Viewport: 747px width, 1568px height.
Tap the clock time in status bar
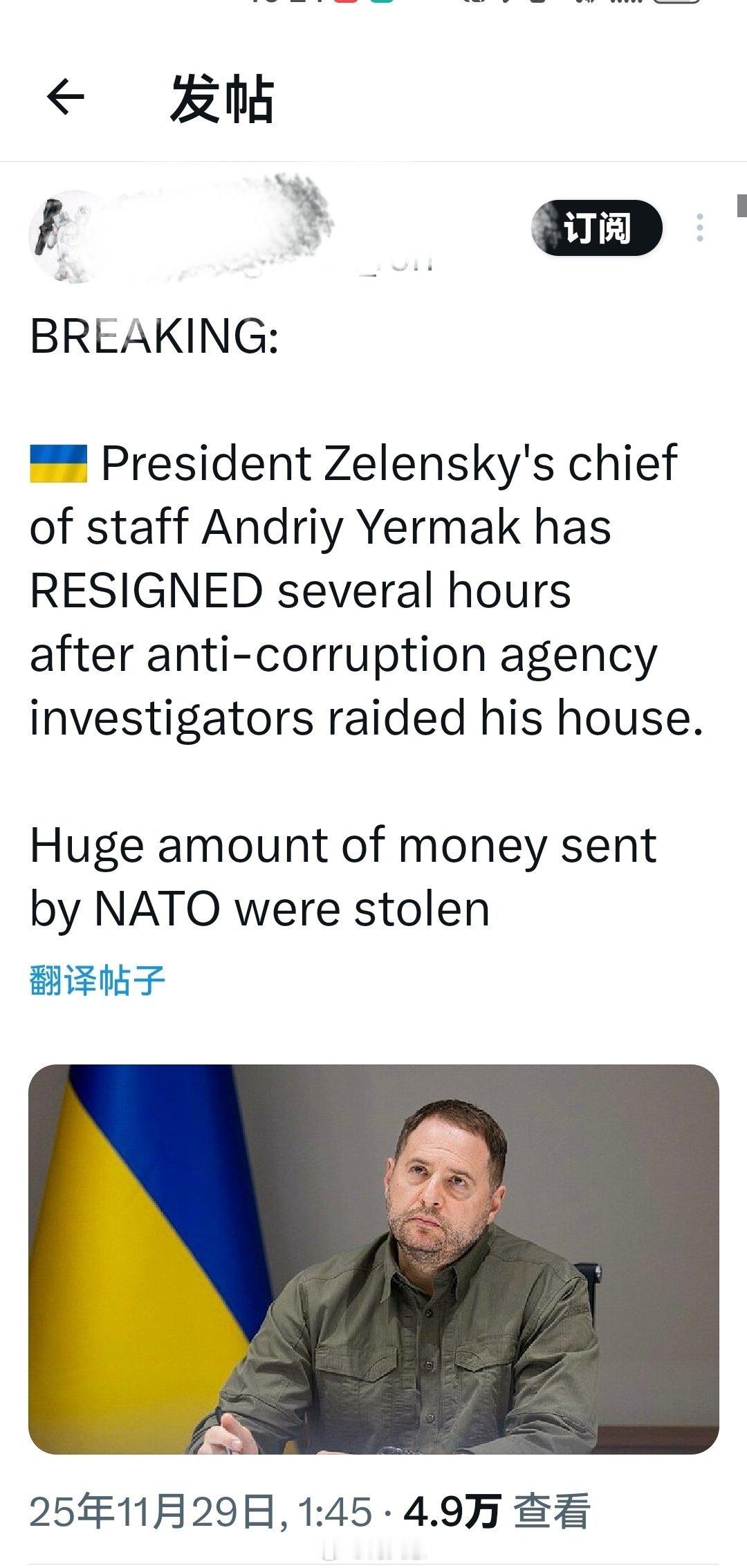[x=277, y=2]
